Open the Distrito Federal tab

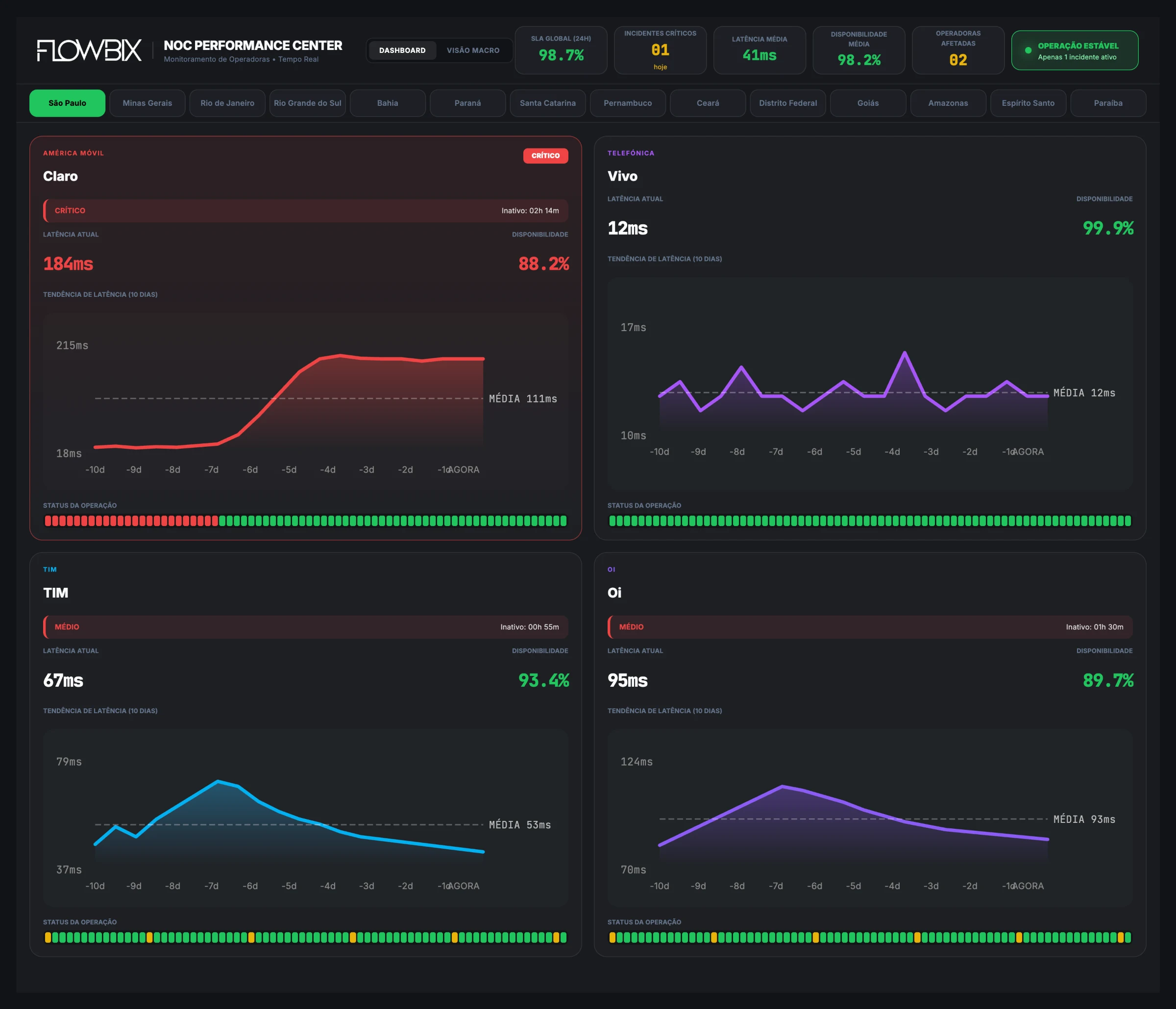[x=788, y=103]
